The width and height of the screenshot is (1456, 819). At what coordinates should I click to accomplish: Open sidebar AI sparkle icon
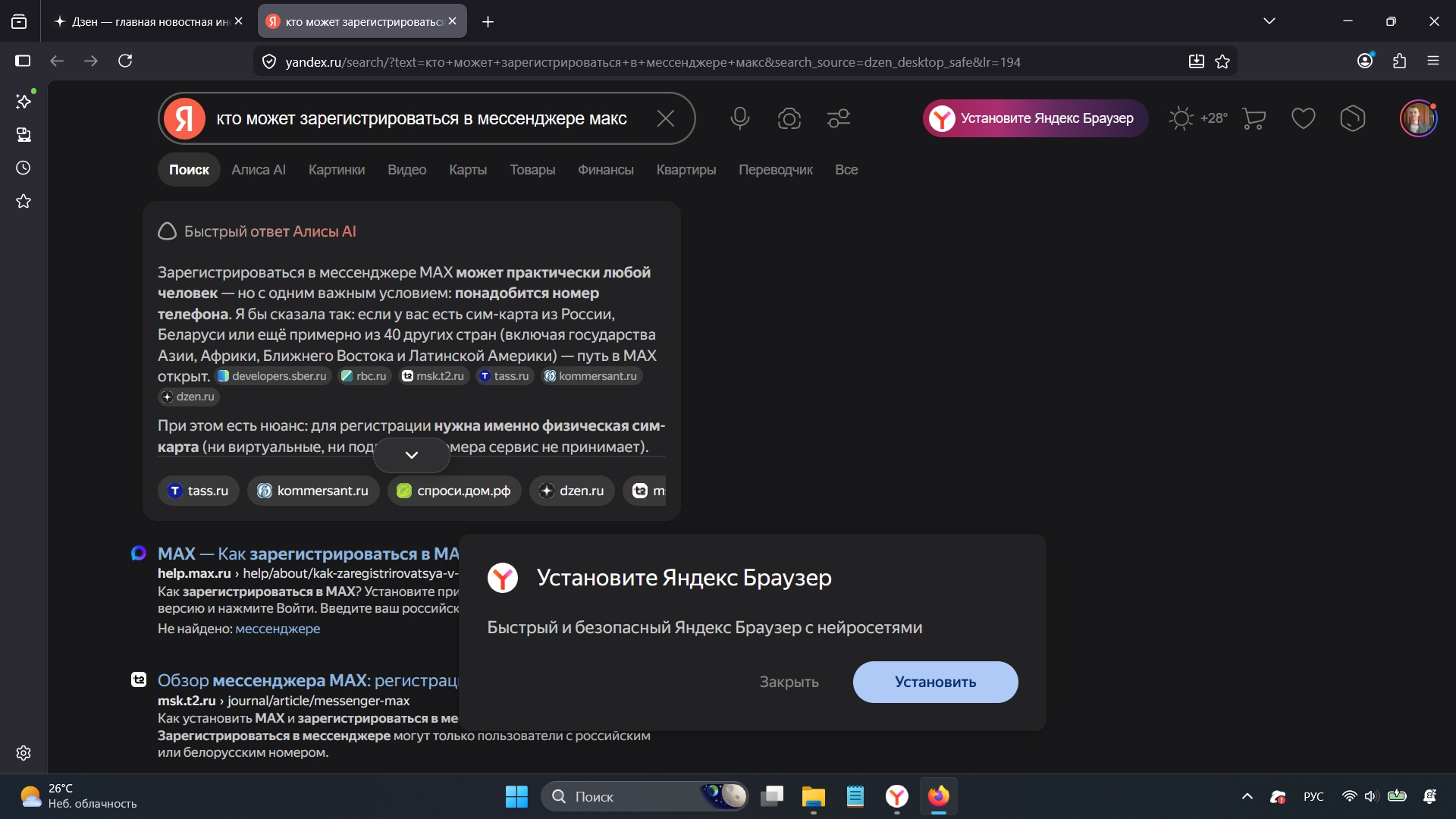click(x=24, y=101)
